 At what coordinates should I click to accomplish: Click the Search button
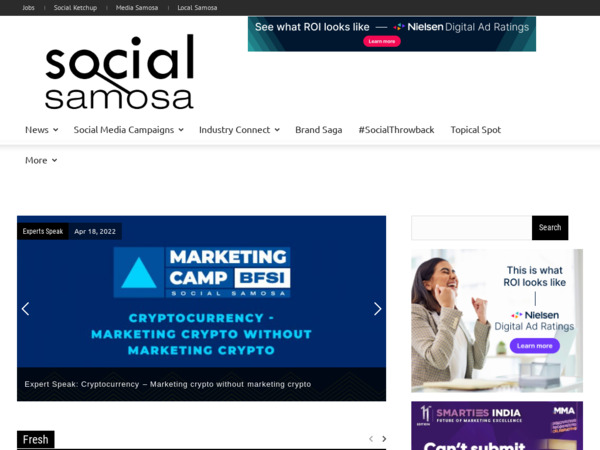pos(550,228)
